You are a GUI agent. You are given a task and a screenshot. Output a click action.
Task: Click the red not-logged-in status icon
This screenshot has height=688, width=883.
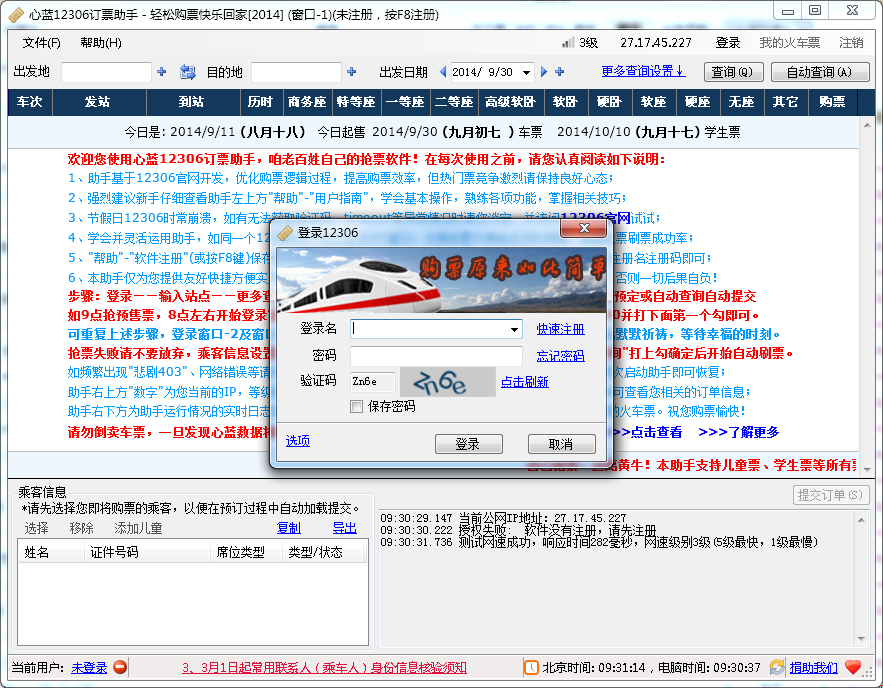pos(120,667)
